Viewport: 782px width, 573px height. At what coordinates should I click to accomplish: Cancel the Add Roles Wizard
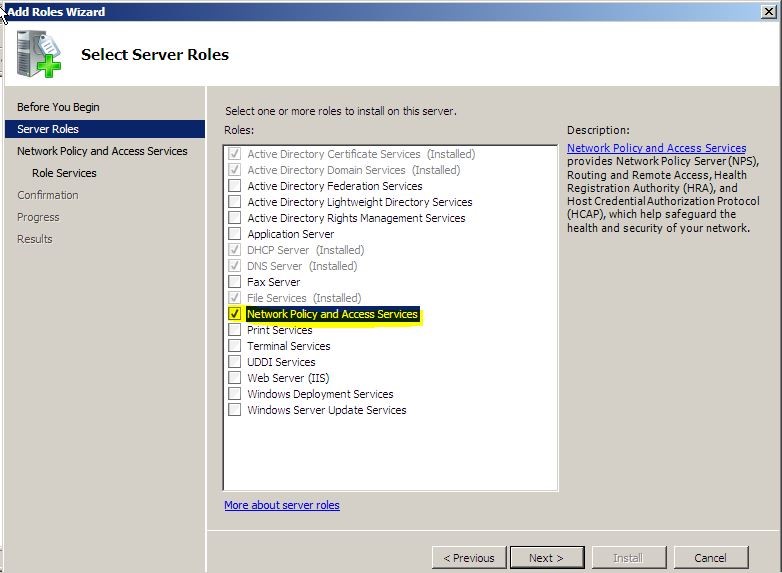click(x=710, y=558)
